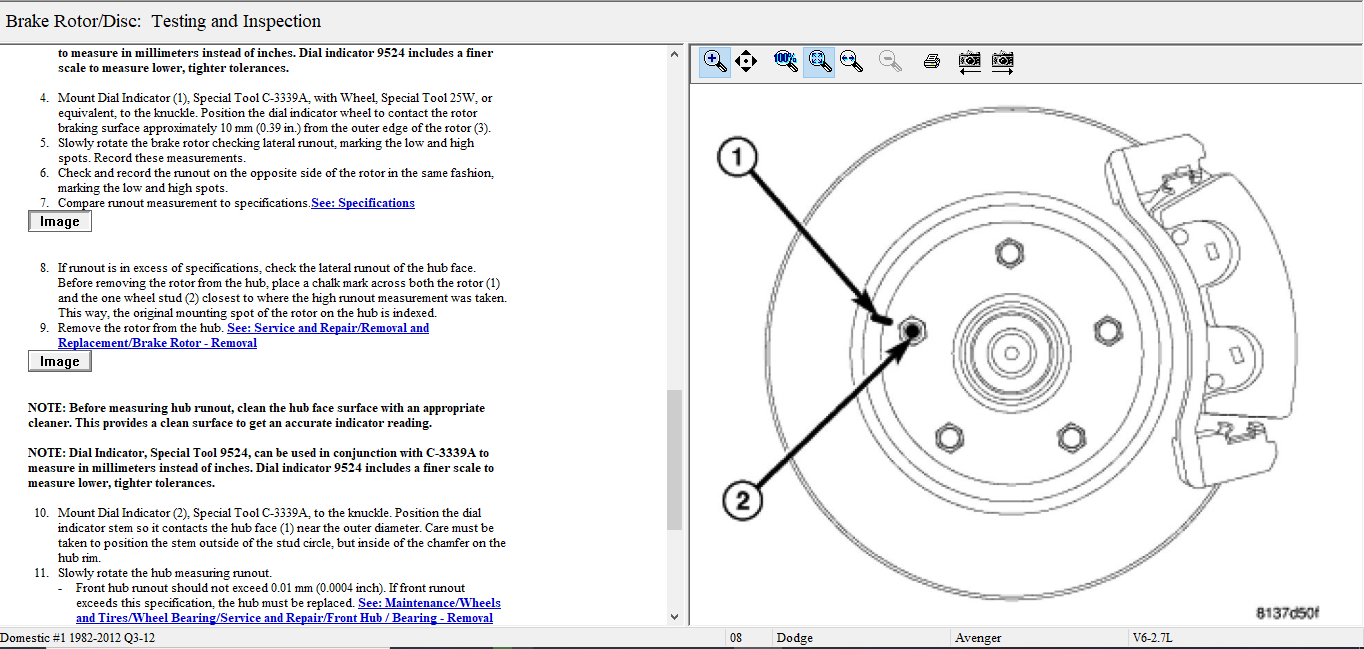Open the 'See: Specifications' link
Viewport: 1364px width, 649px height.
[363, 203]
